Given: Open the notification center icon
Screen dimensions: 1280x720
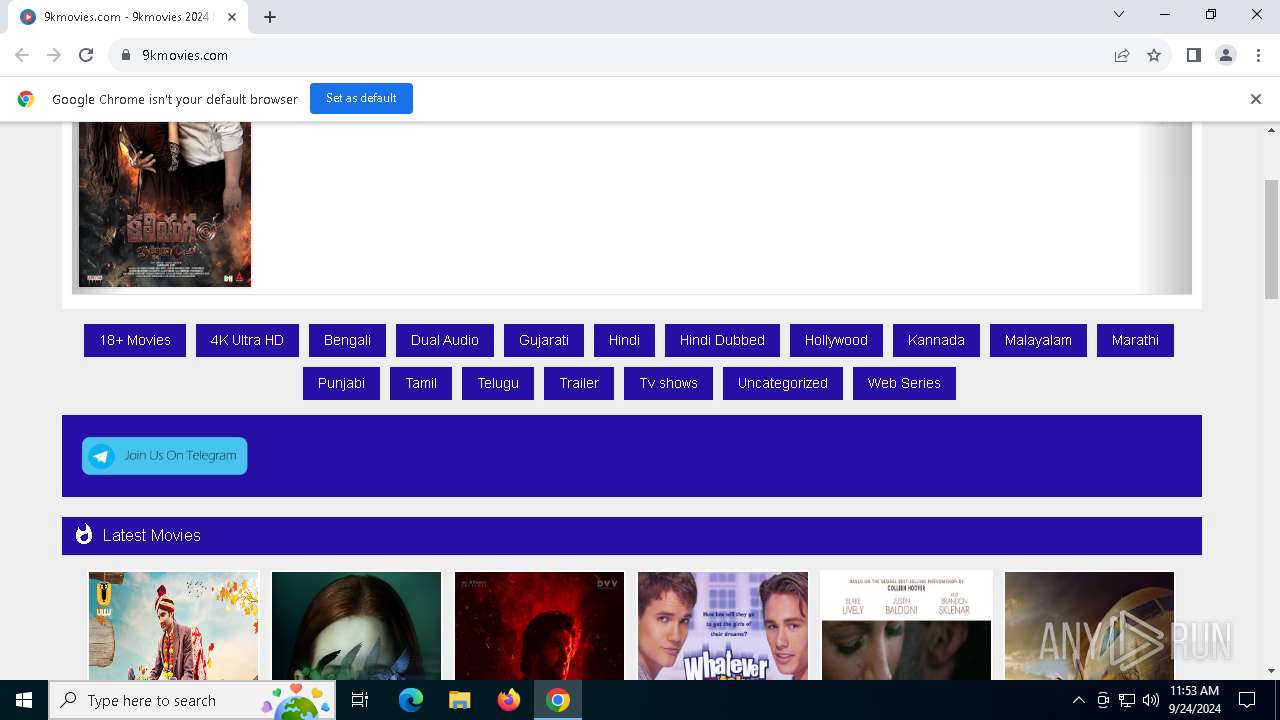Looking at the screenshot, I should tap(1247, 700).
